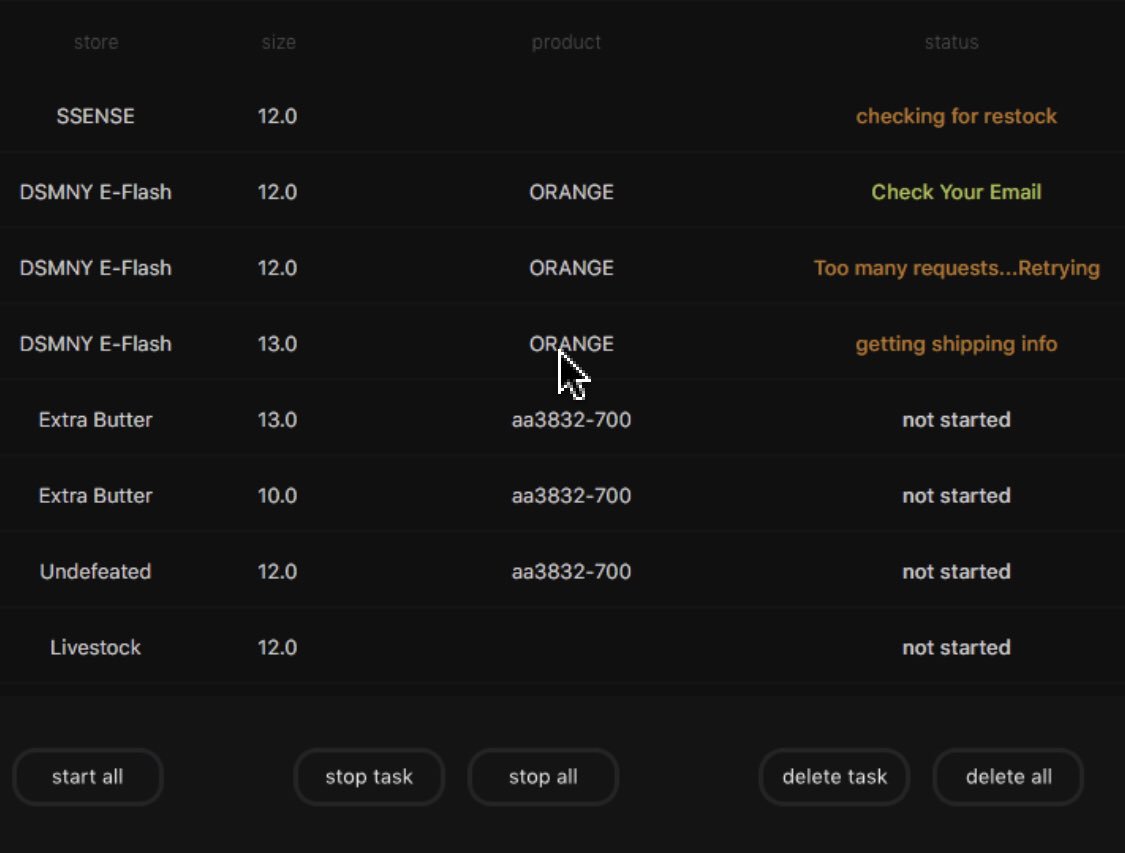Click size 13.0 in the Extra Butter row
The width and height of the screenshot is (1125, 853).
tap(278, 420)
